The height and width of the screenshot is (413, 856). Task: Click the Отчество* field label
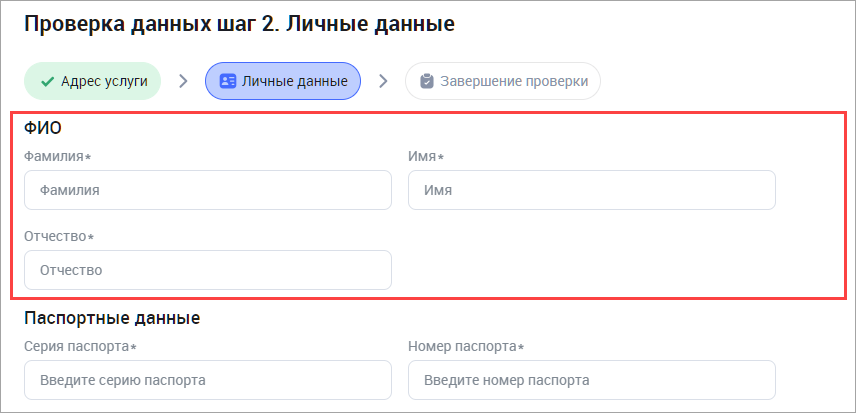pyautogui.click(x=58, y=237)
